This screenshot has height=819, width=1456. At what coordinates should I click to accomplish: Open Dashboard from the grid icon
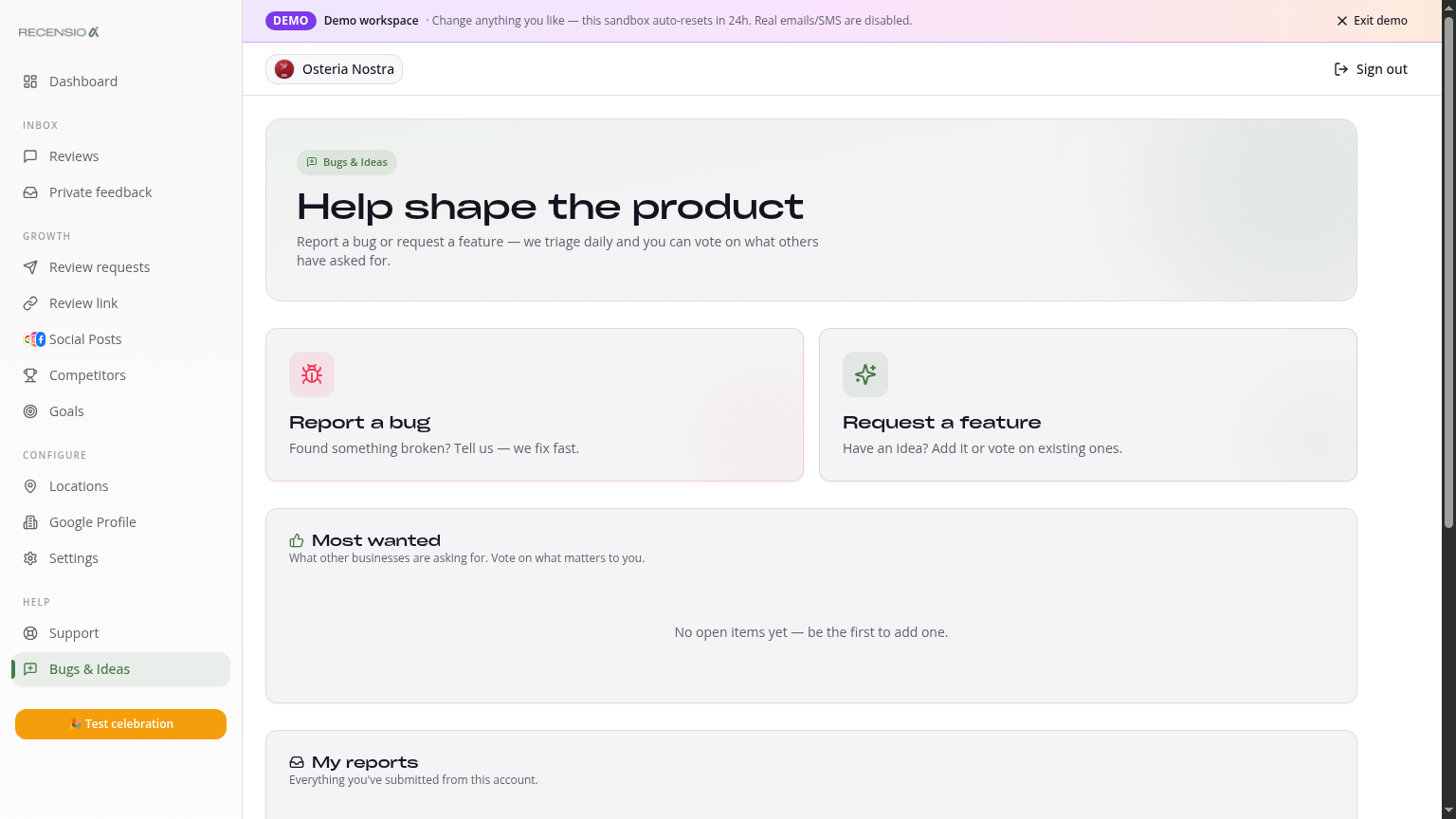pyautogui.click(x=30, y=82)
